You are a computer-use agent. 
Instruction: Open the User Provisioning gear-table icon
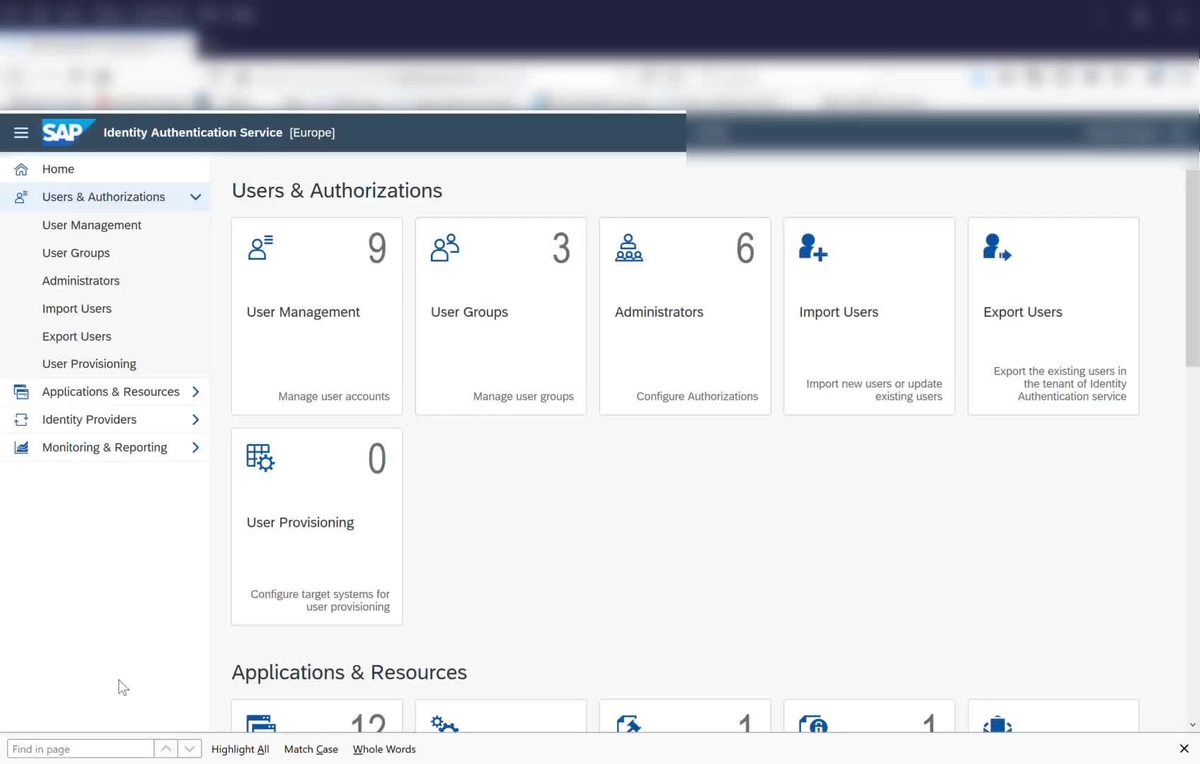(260, 458)
